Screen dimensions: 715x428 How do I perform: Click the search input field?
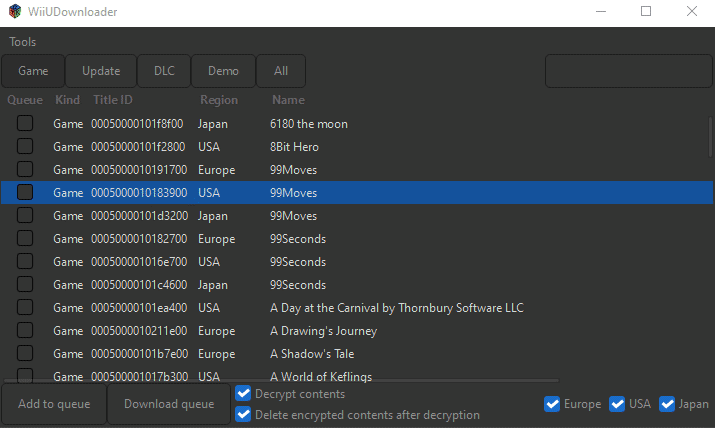[x=629, y=71]
